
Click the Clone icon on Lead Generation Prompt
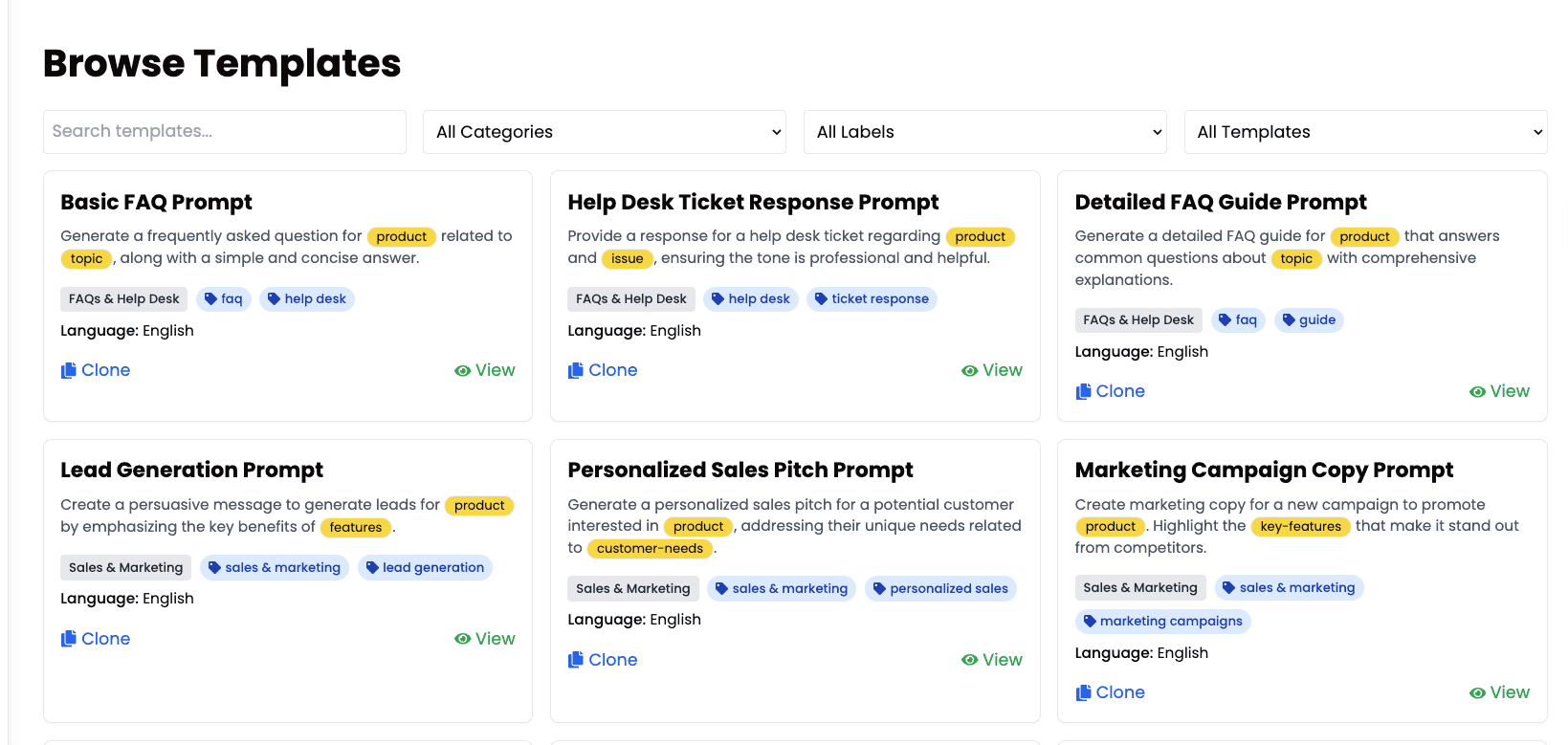click(69, 639)
